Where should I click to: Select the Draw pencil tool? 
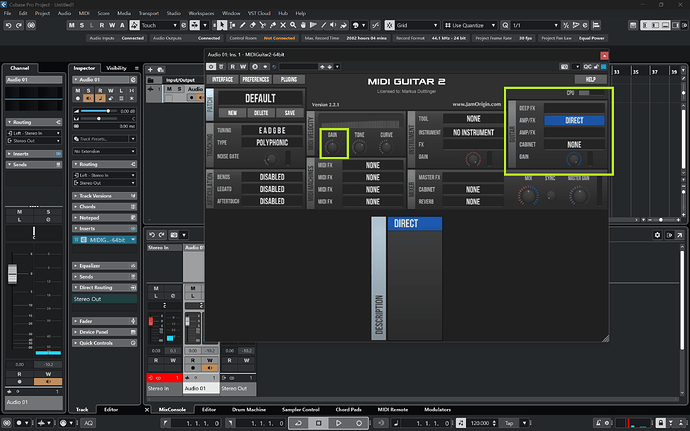[242, 26]
